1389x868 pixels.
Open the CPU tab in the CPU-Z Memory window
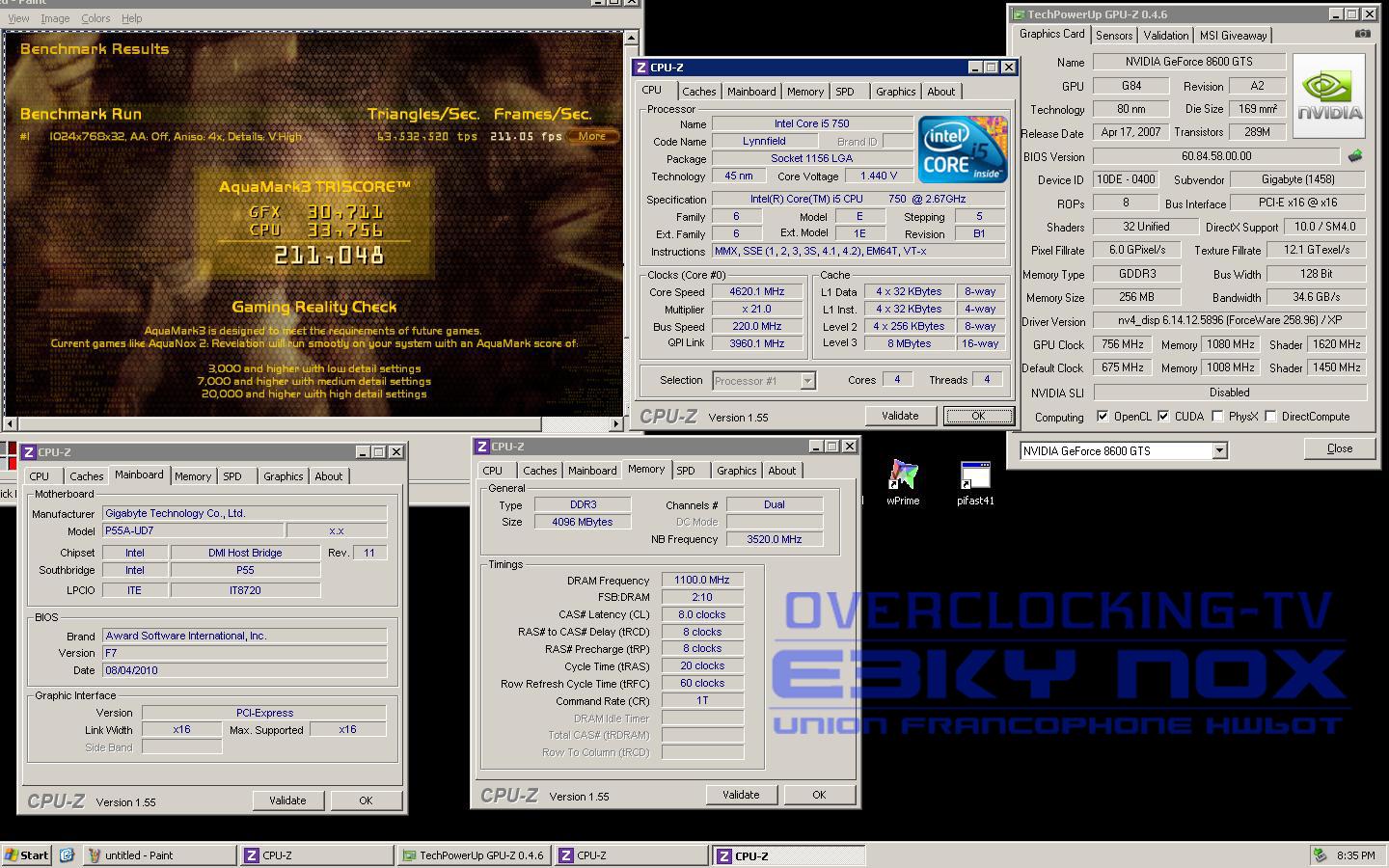tap(493, 471)
